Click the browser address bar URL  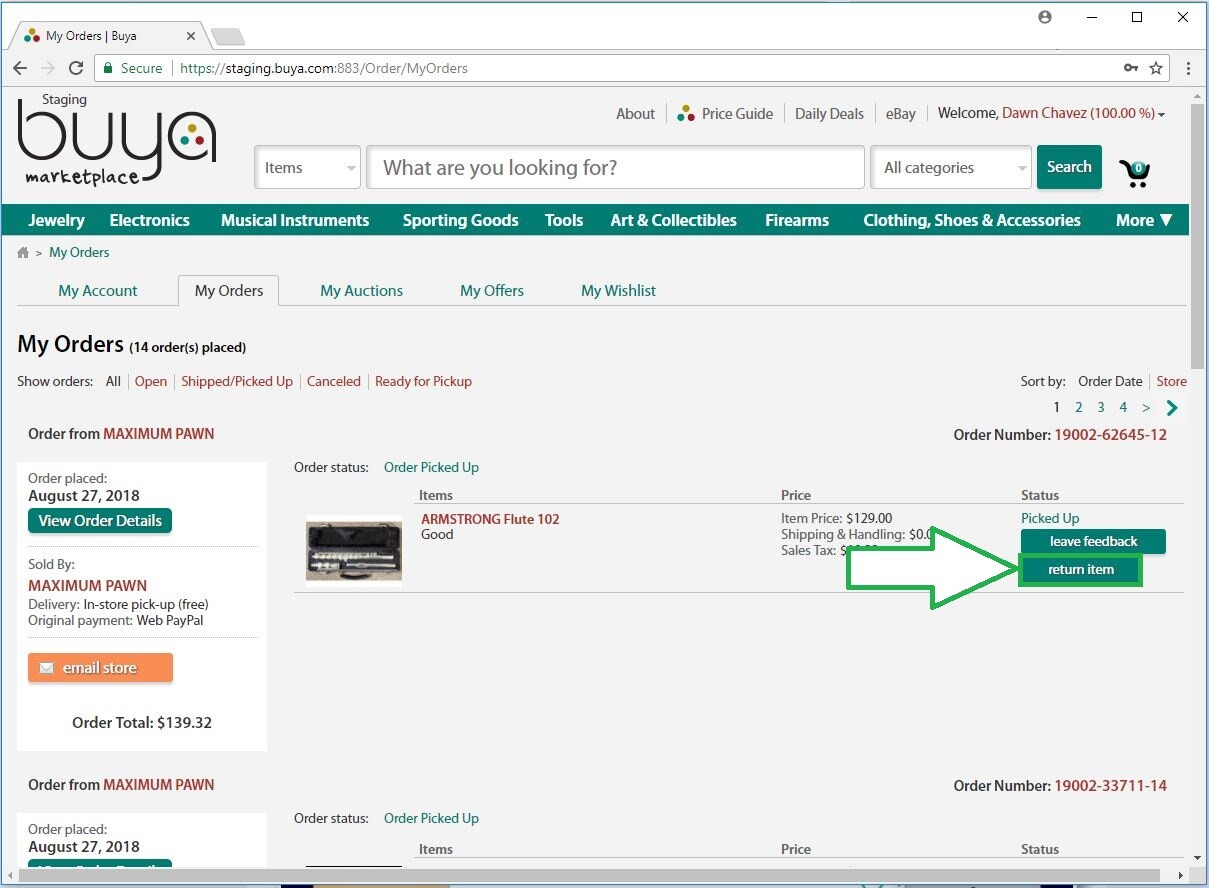[324, 68]
